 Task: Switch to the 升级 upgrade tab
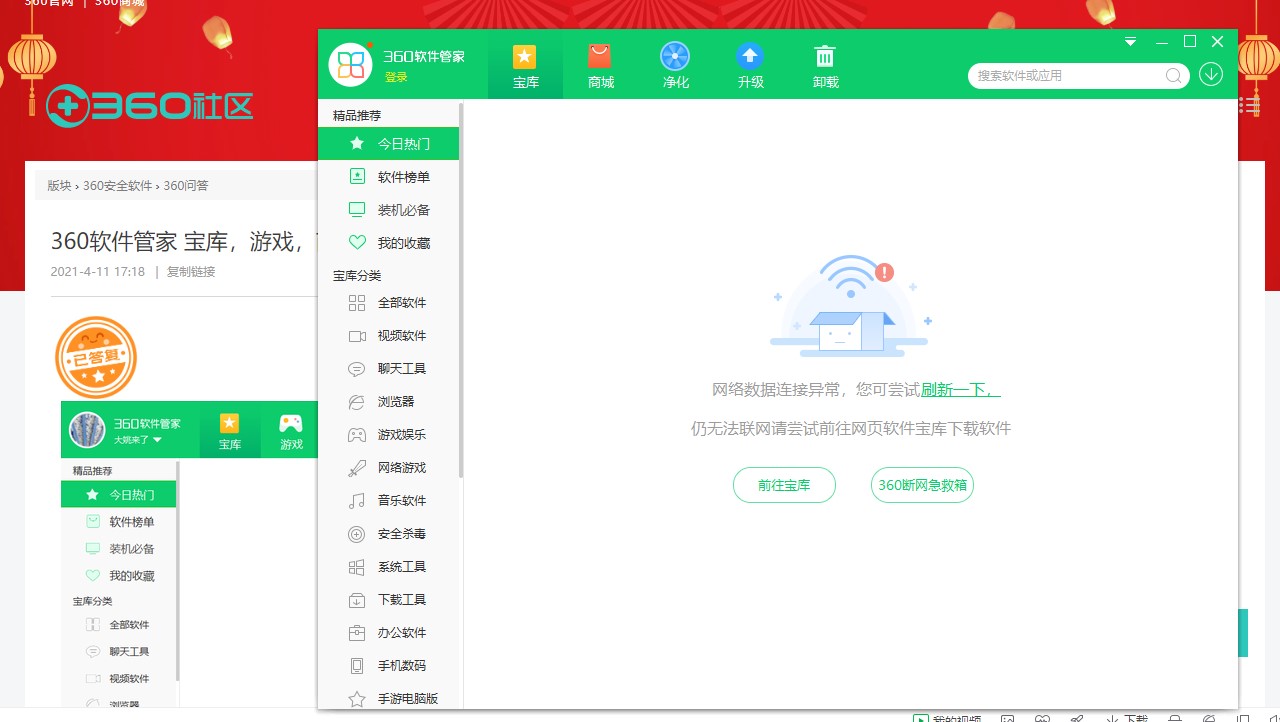click(750, 66)
